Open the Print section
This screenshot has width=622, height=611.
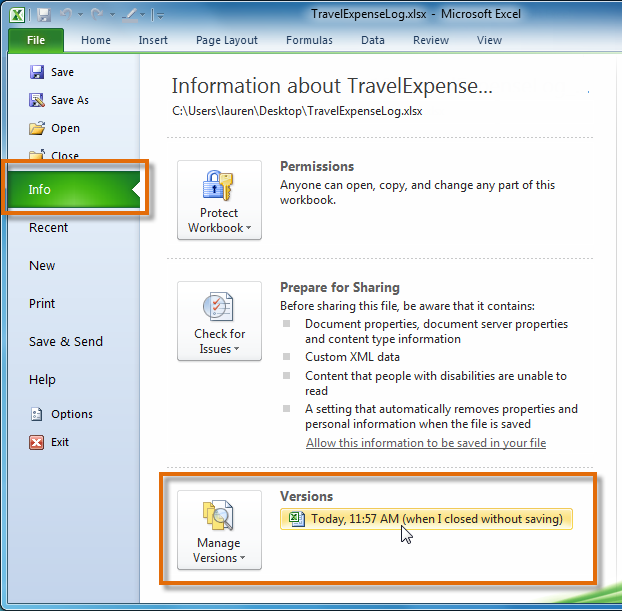(42, 304)
